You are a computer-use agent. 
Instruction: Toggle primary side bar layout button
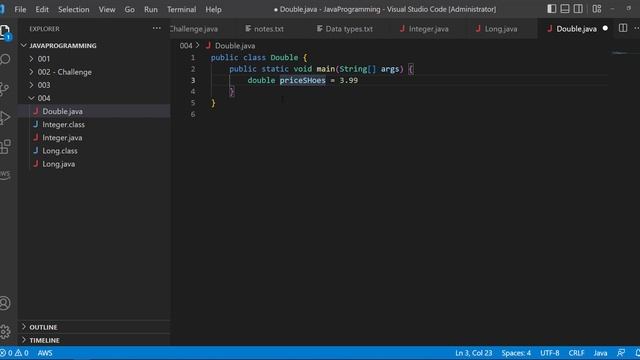click(x=551, y=9)
